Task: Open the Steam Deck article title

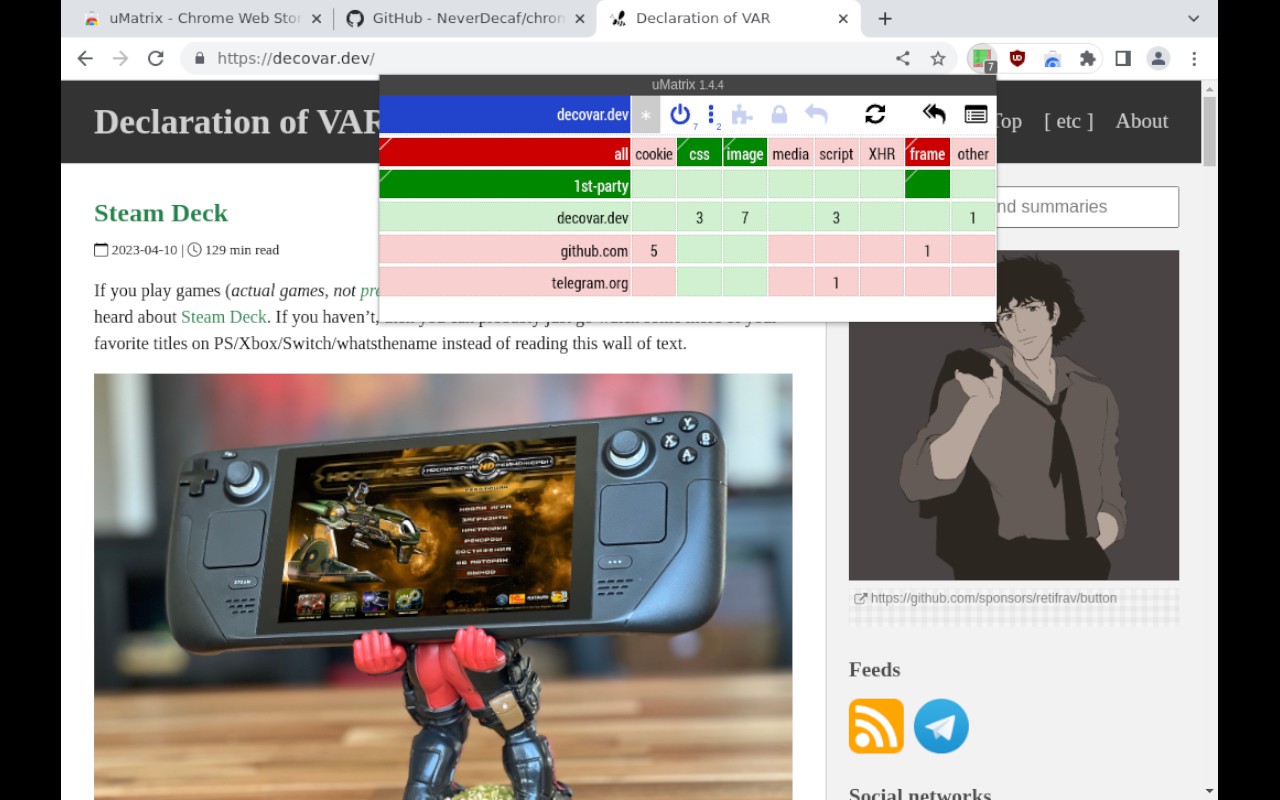Action: coord(161,213)
